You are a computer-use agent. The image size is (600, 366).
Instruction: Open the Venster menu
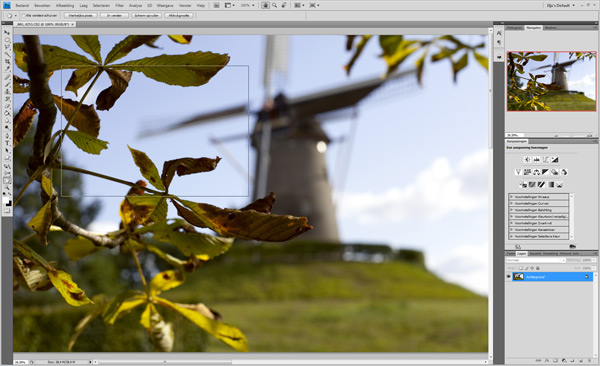[x=185, y=5]
